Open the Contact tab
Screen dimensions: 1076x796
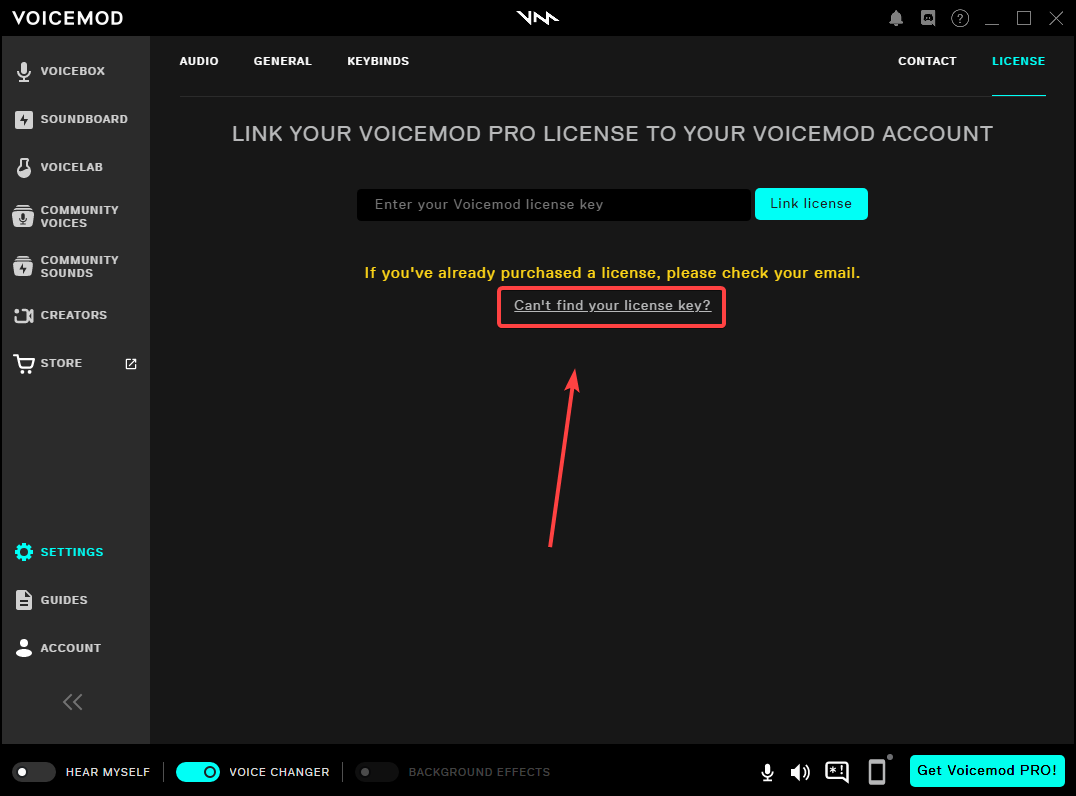coord(927,61)
